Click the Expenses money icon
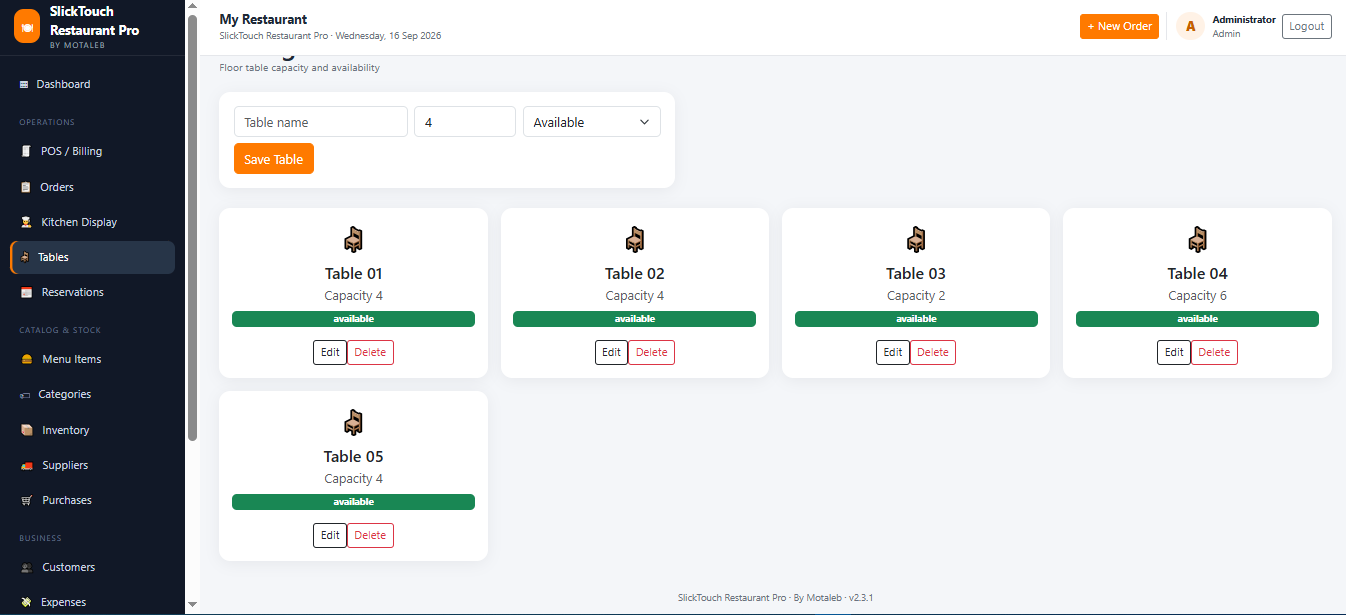 tap(26, 602)
